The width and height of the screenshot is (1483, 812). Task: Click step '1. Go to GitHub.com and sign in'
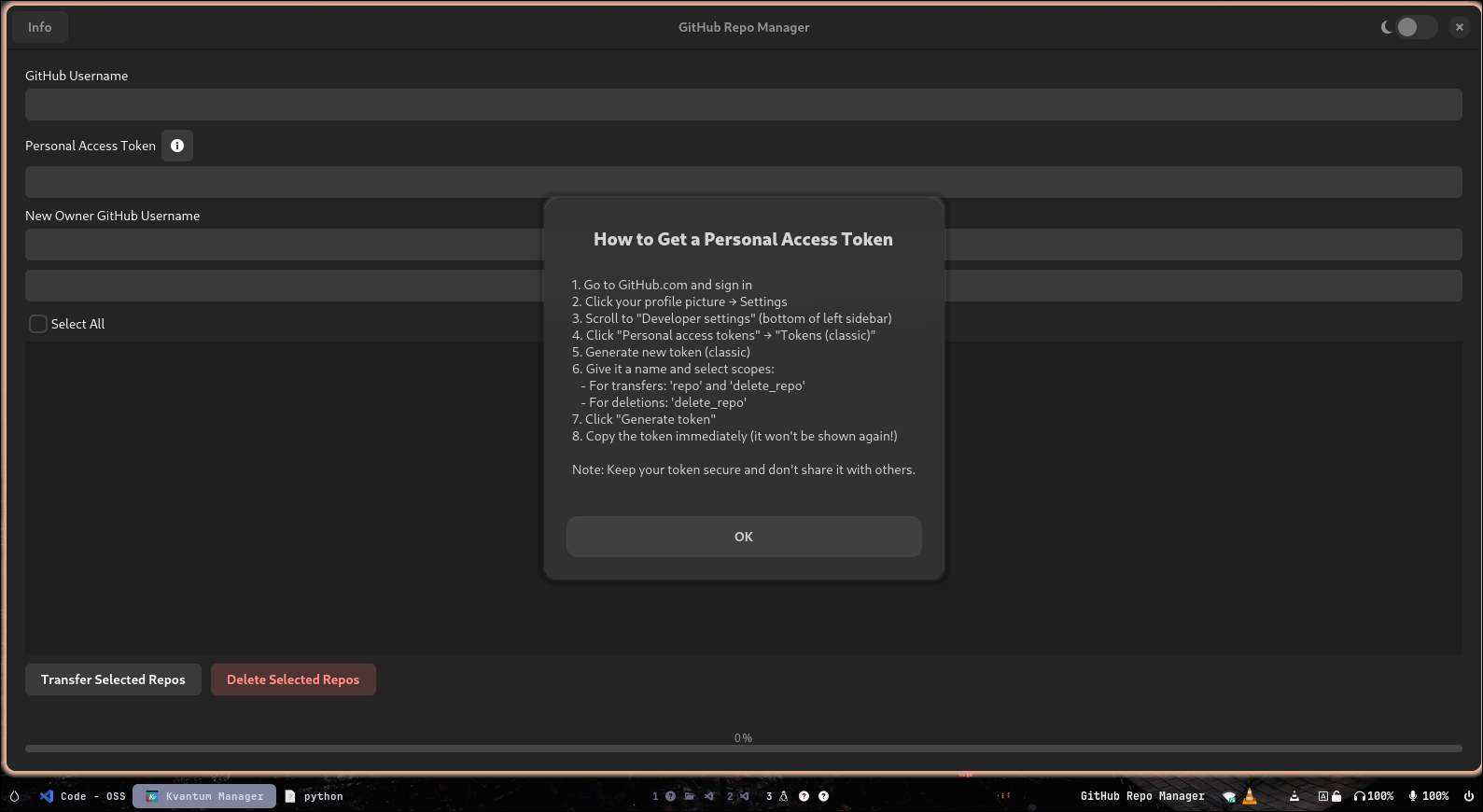(x=662, y=285)
